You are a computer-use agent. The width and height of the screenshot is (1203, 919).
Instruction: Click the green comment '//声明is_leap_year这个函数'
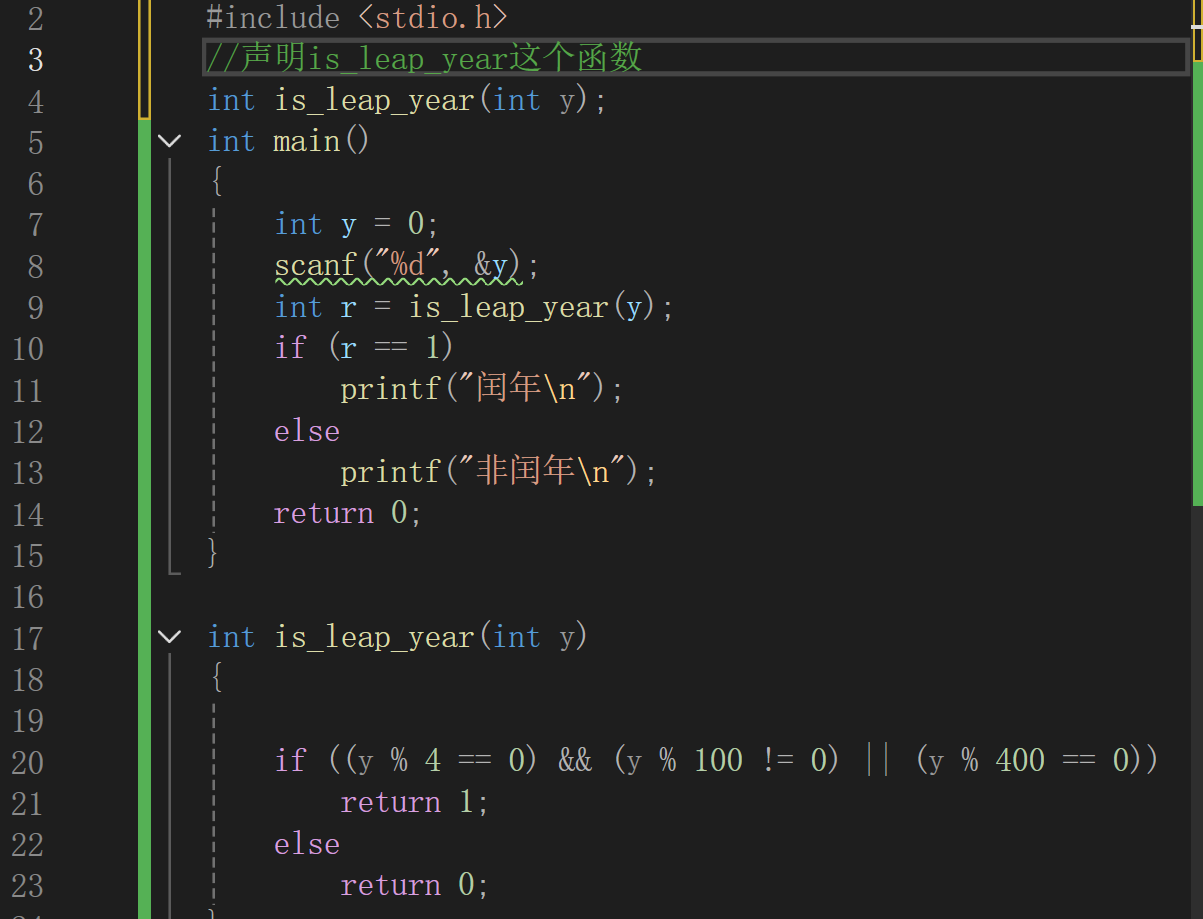coord(424,58)
